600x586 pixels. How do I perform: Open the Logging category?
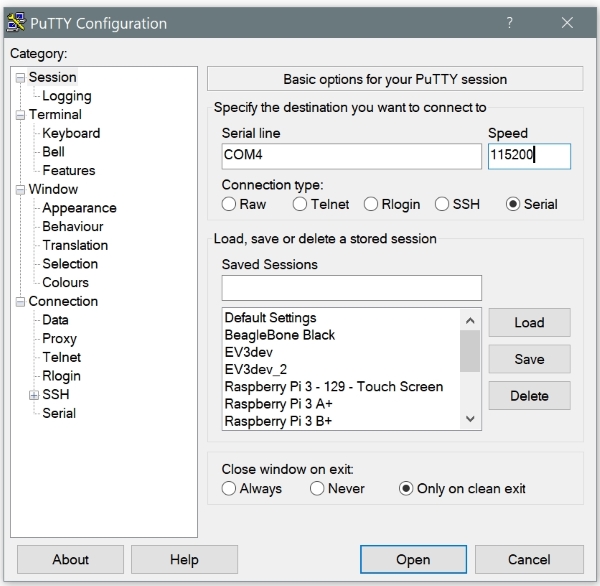(67, 96)
